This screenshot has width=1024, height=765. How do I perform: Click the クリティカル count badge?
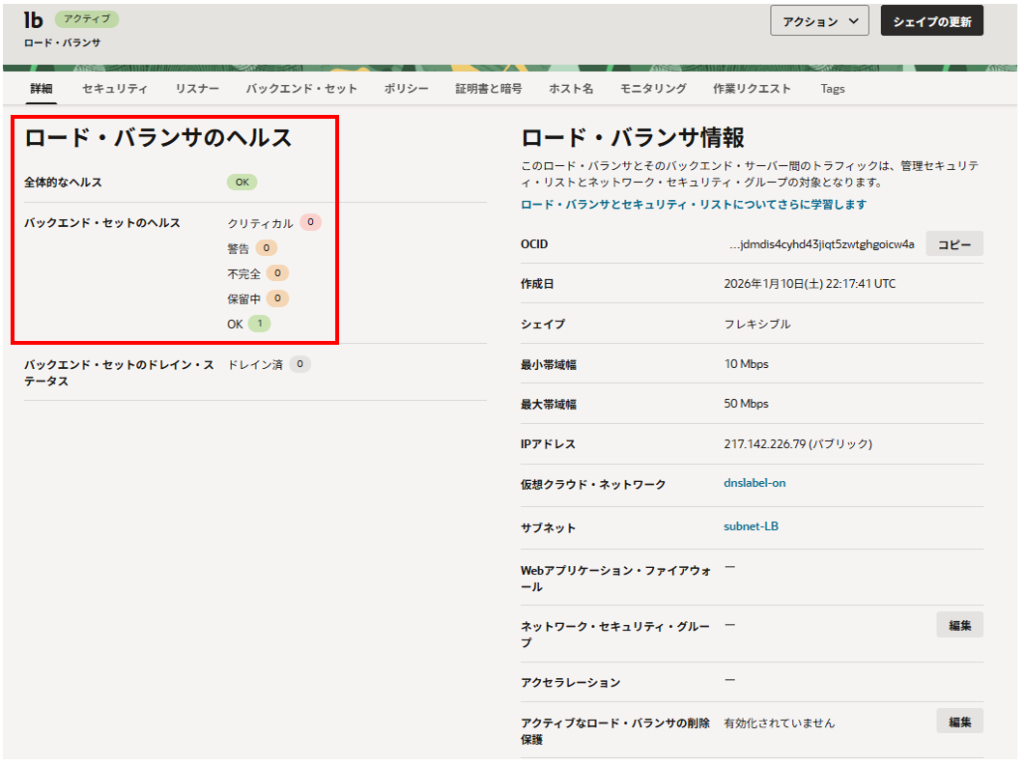click(x=310, y=223)
